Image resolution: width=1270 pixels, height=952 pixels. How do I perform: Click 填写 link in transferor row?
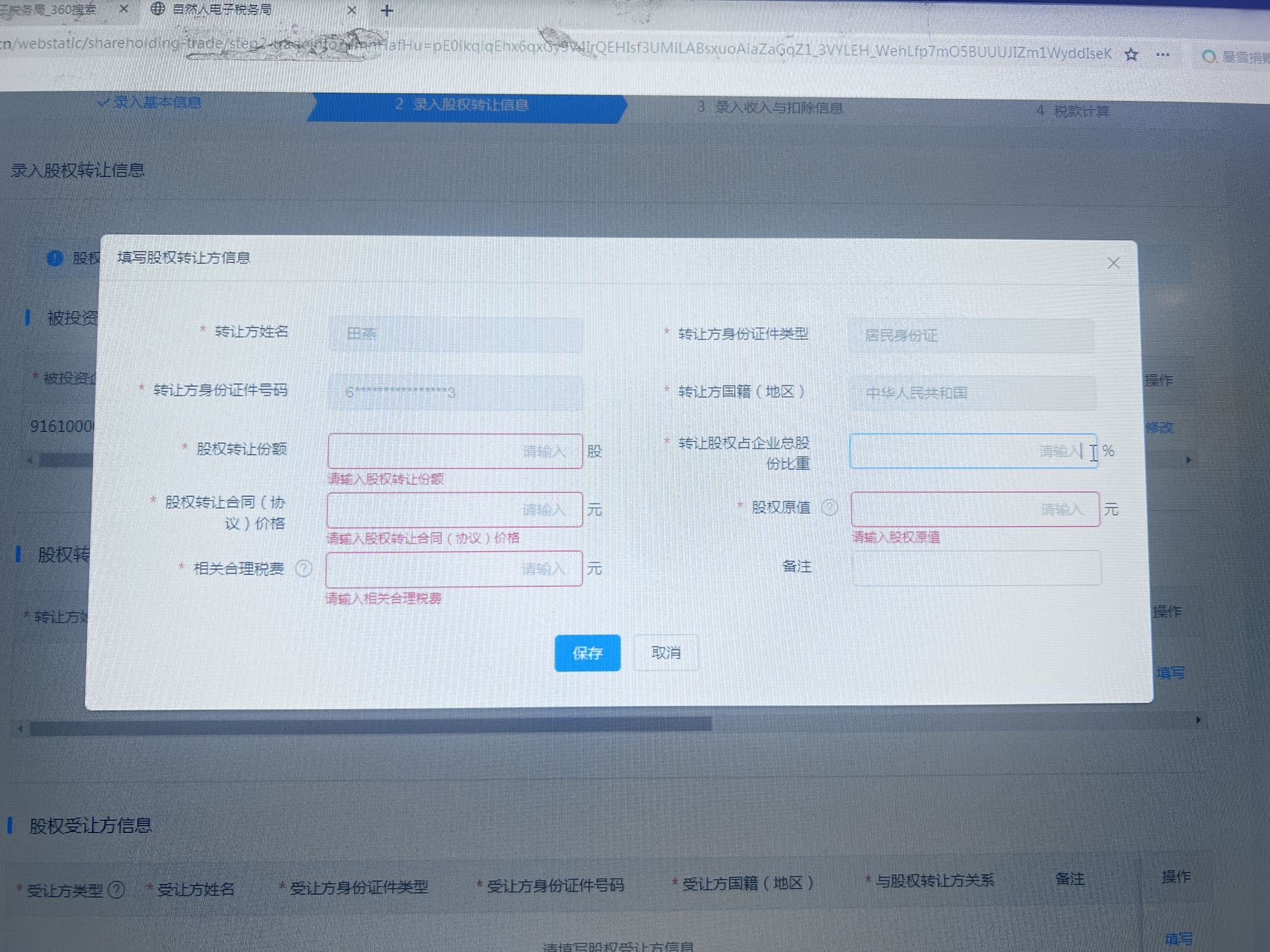pos(1170,673)
